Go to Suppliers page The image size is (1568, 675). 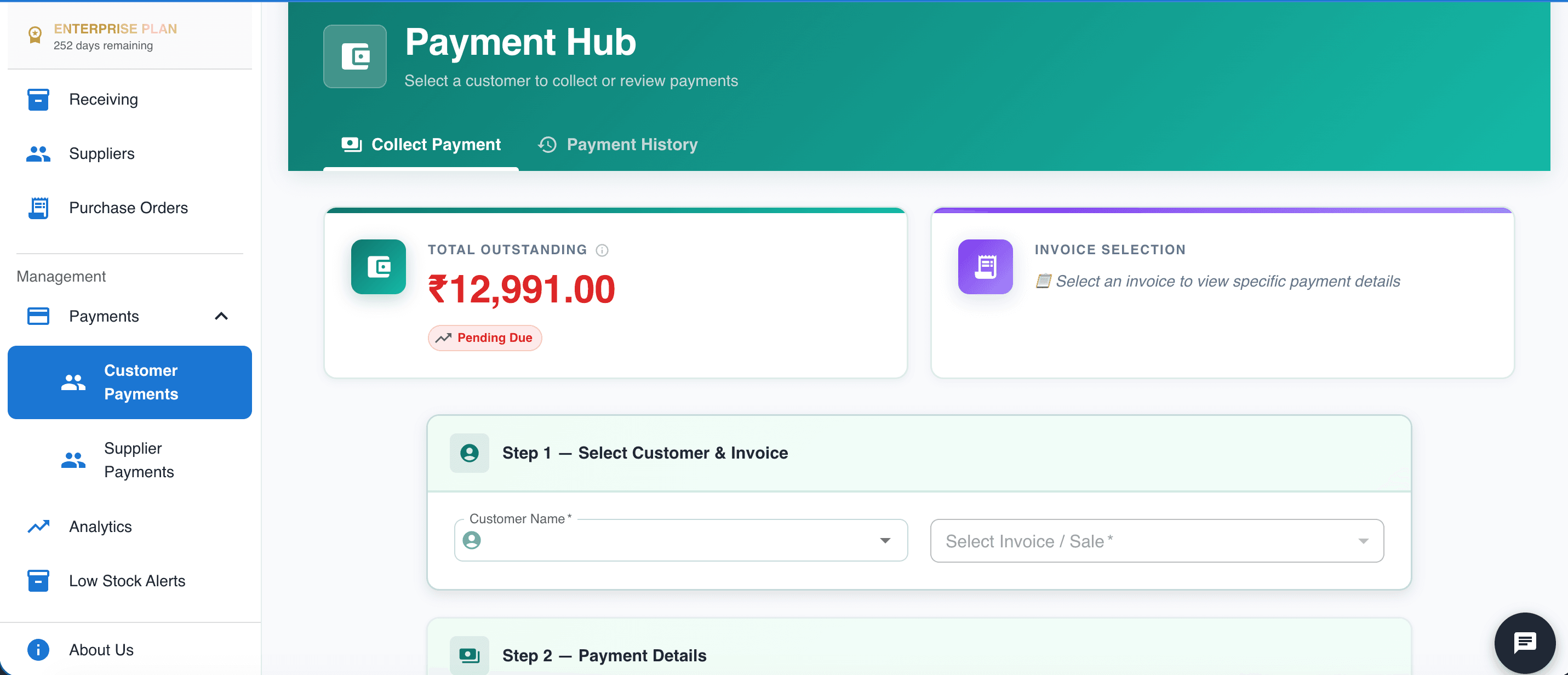[130, 153]
